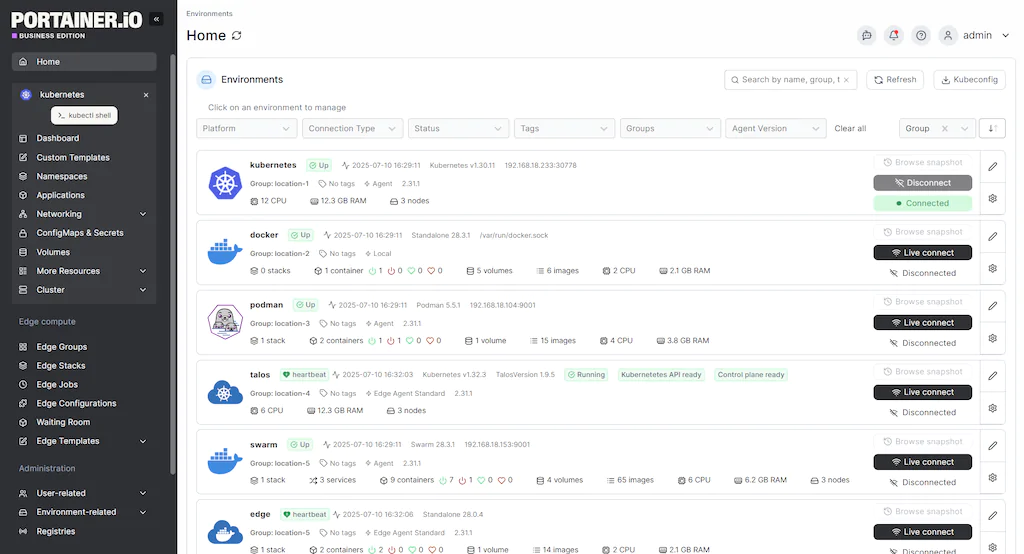
Task: Open kubernetes row settings gear icon
Action: tap(993, 199)
